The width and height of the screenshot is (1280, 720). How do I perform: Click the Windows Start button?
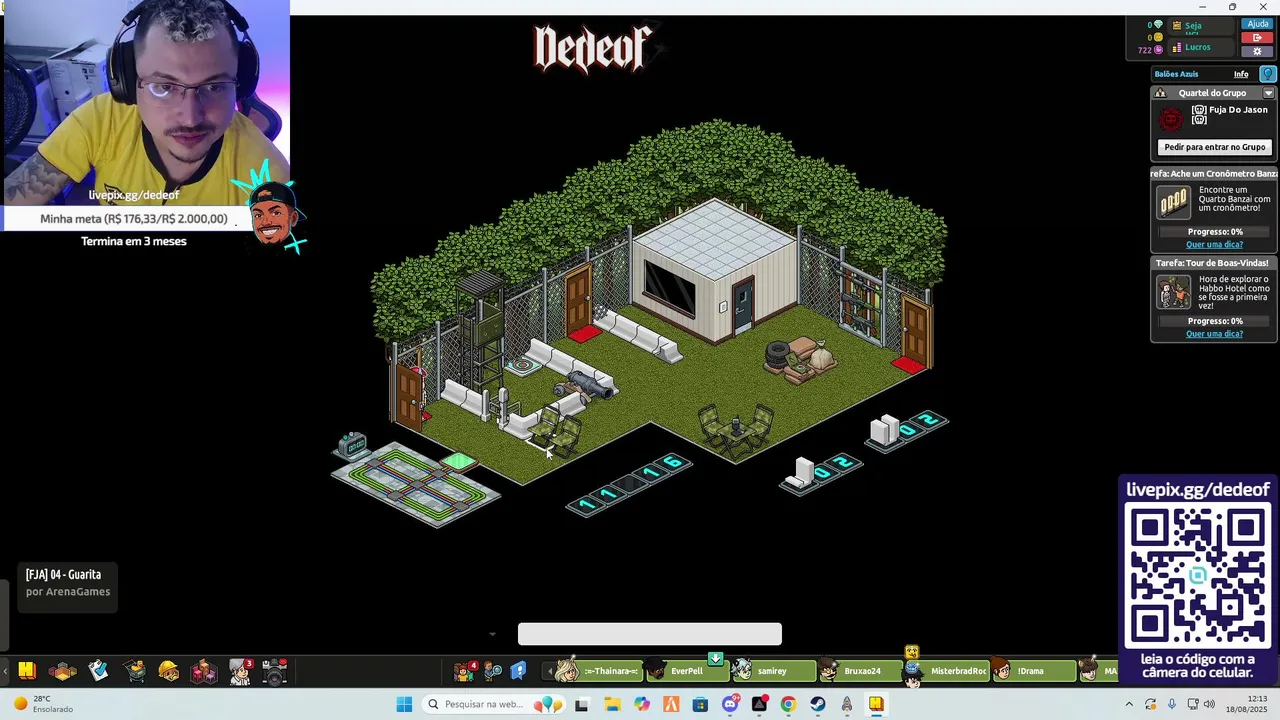coord(404,704)
